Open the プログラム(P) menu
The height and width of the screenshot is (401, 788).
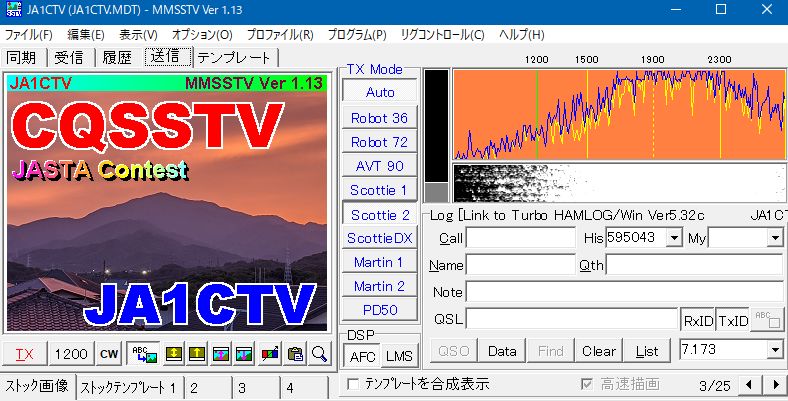(x=357, y=35)
